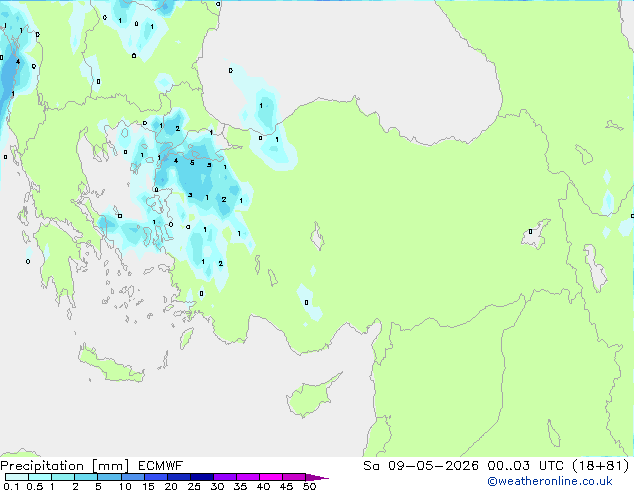Image resolution: width=634 pixels, height=490 pixels.
Task: Click the 1 mm legend color swatch
Action: [63, 477]
